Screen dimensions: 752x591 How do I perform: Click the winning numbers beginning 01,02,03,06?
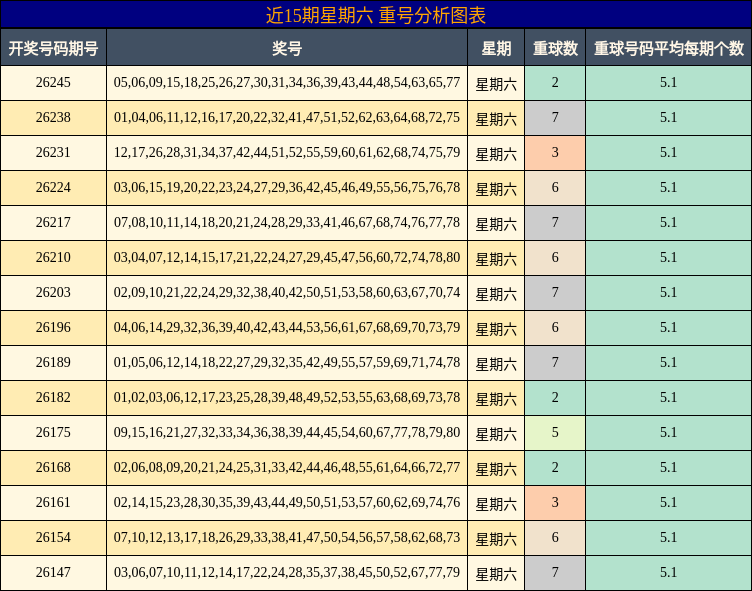pyautogui.click(x=287, y=398)
